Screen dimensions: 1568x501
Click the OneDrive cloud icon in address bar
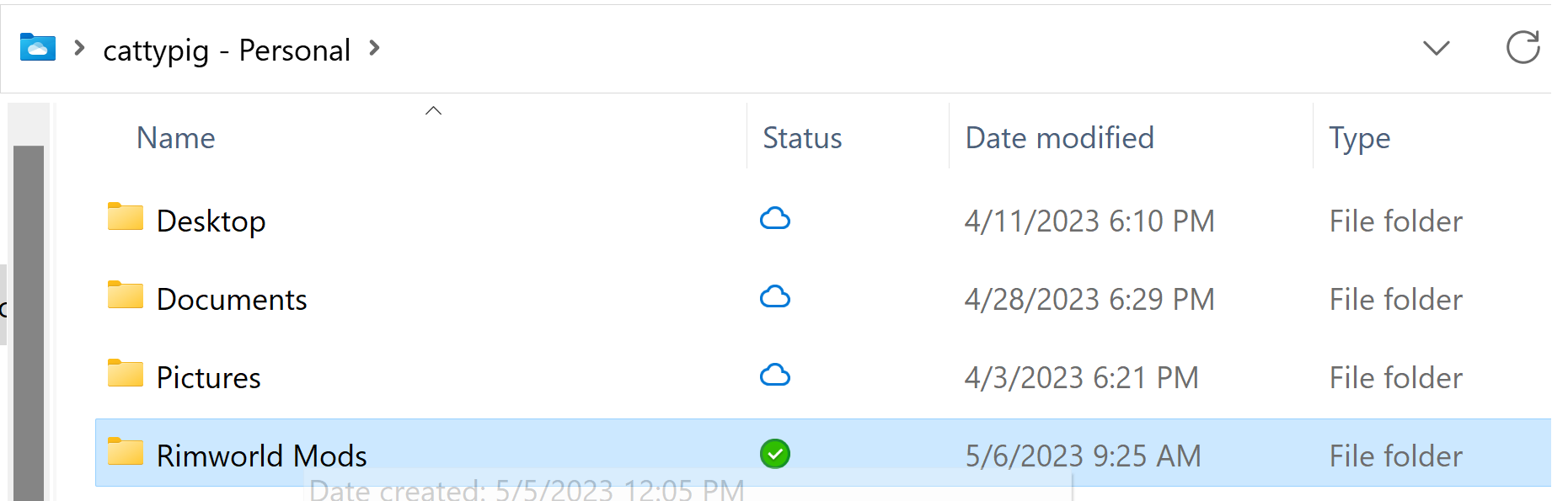(x=38, y=48)
